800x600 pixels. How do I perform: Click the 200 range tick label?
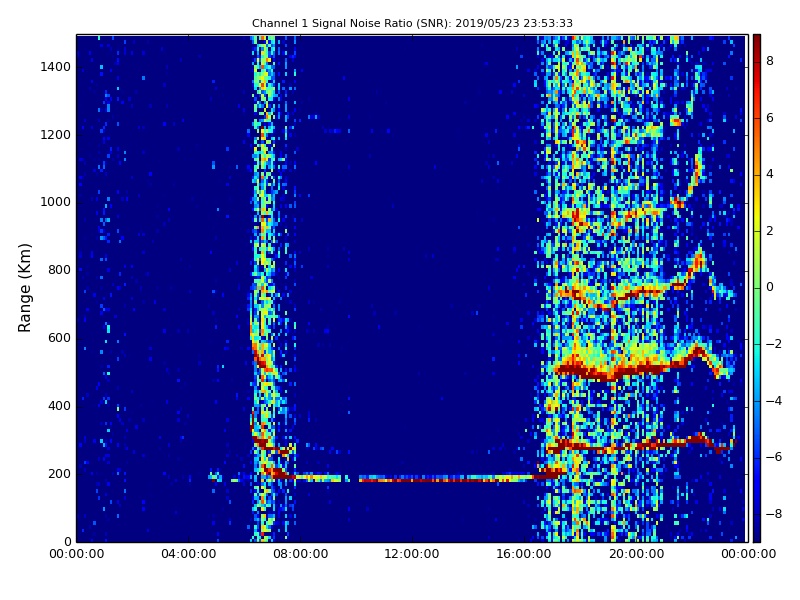click(59, 473)
